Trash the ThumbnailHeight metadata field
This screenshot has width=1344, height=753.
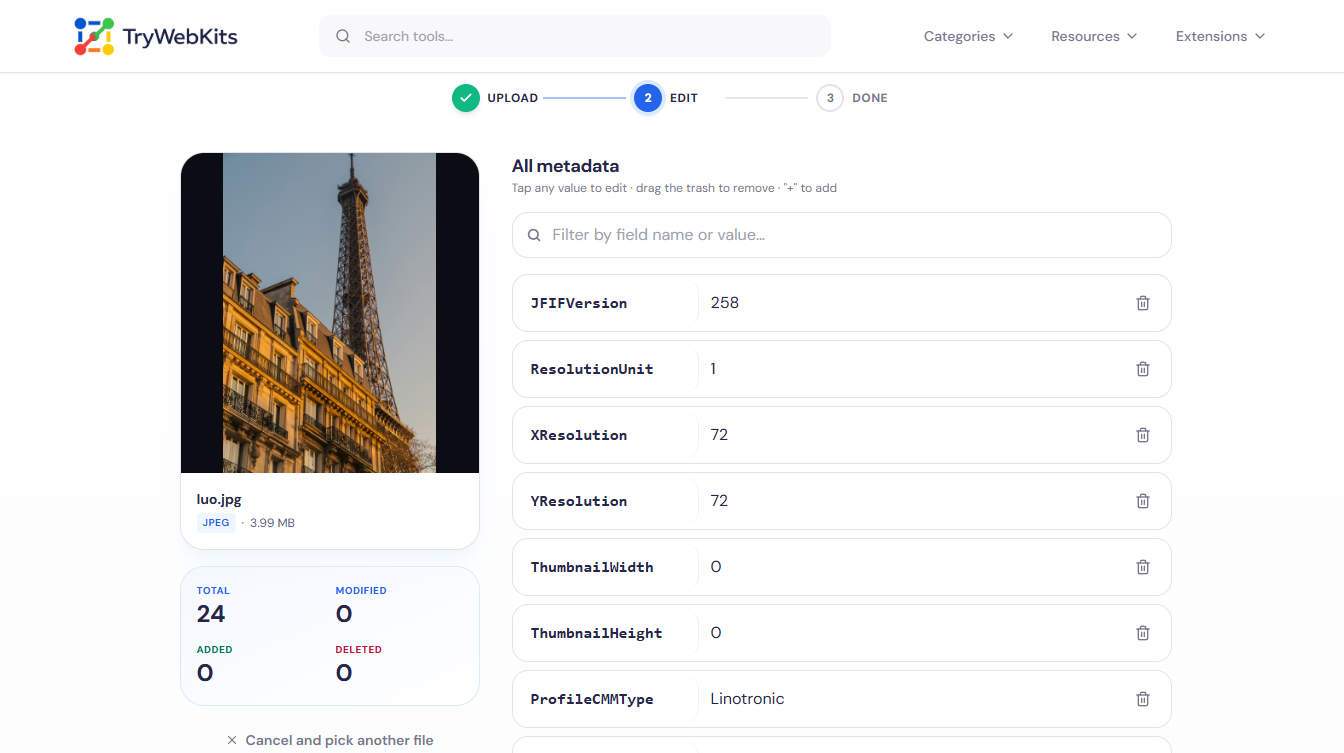(1143, 633)
